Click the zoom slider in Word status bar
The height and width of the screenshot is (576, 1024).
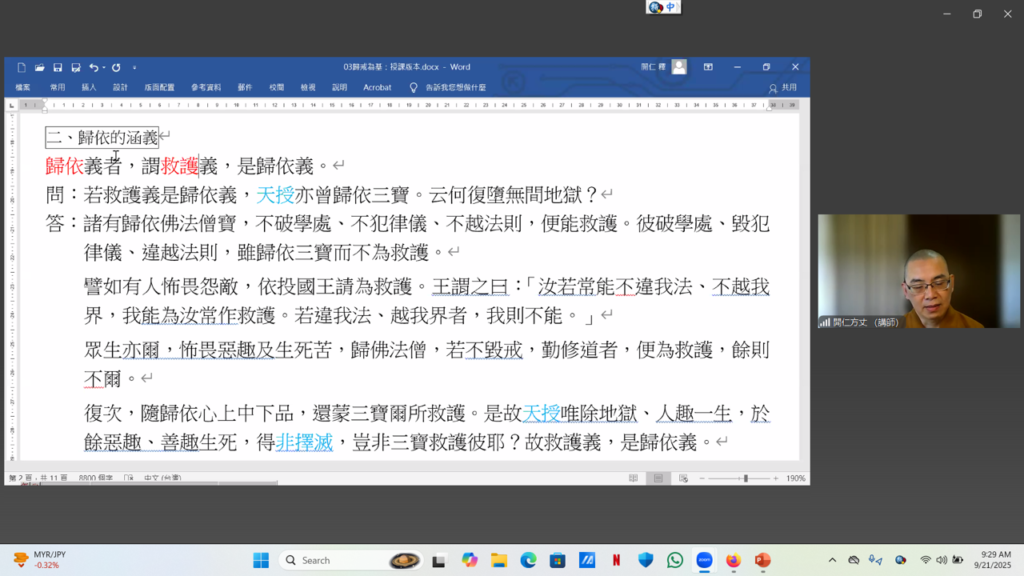[x=745, y=479]
